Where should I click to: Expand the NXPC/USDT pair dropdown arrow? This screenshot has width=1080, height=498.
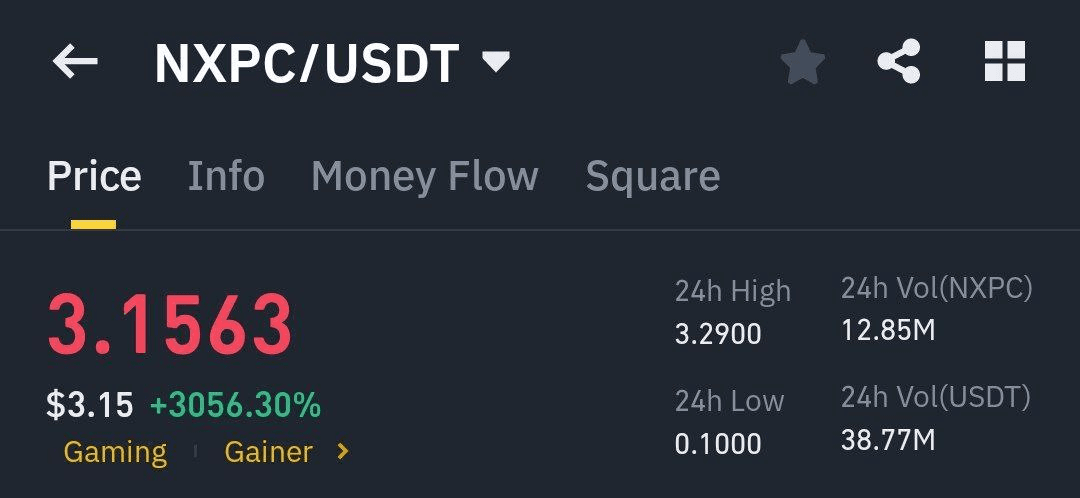(496, 63)
